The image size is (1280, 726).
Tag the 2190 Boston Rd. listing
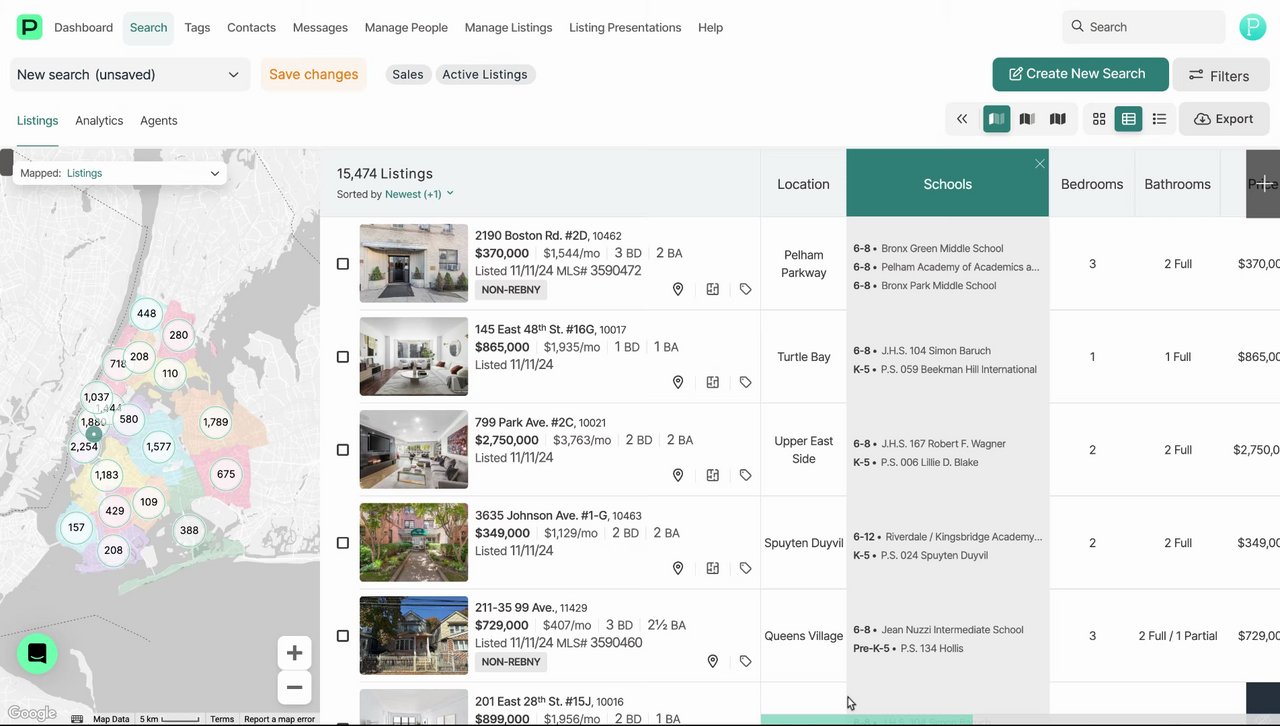(x=746, y=289)
